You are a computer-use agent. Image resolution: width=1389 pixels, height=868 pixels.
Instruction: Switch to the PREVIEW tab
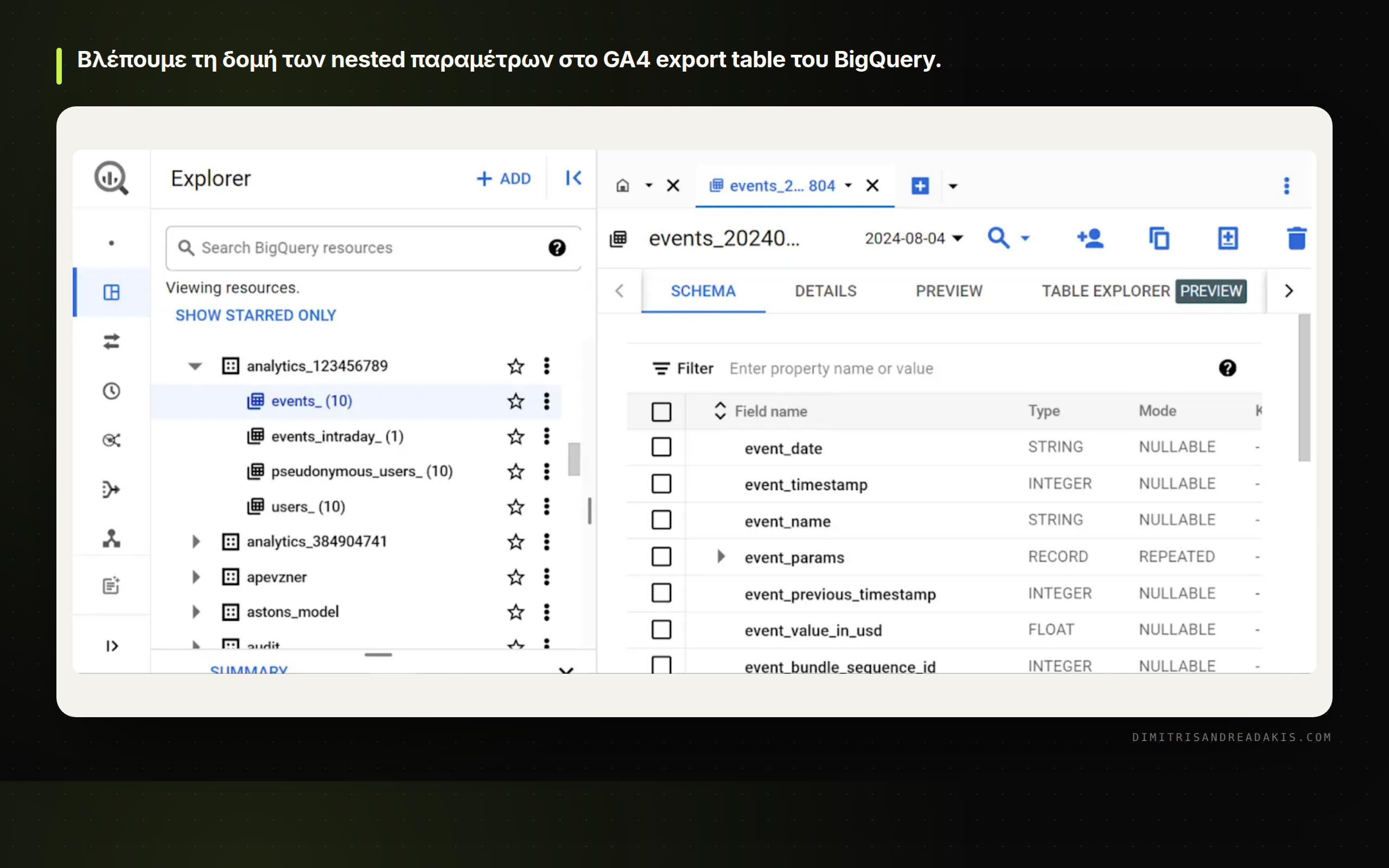[x=949, y=291]
